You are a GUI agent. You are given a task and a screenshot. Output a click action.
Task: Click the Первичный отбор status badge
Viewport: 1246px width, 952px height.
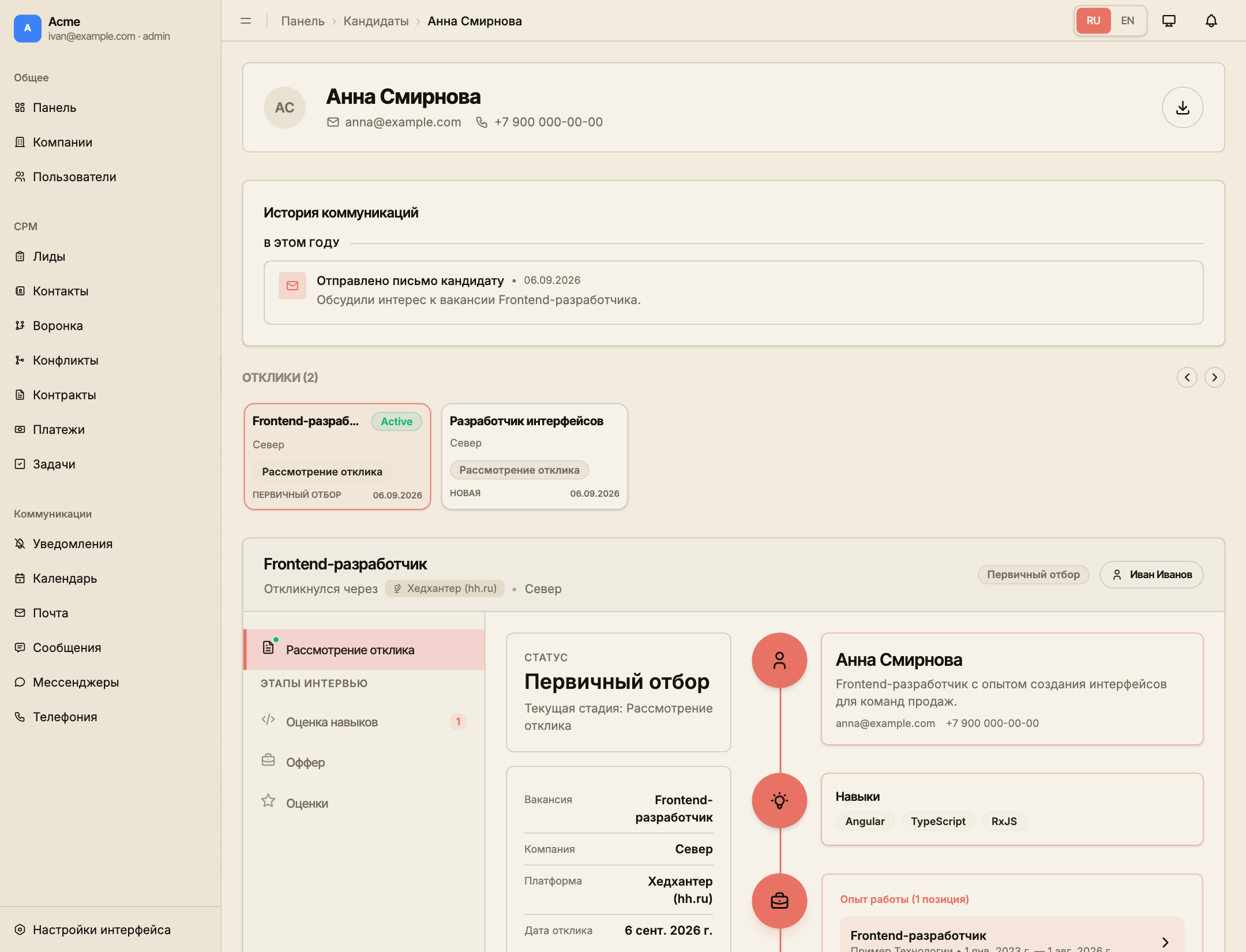pos(1033,575)
